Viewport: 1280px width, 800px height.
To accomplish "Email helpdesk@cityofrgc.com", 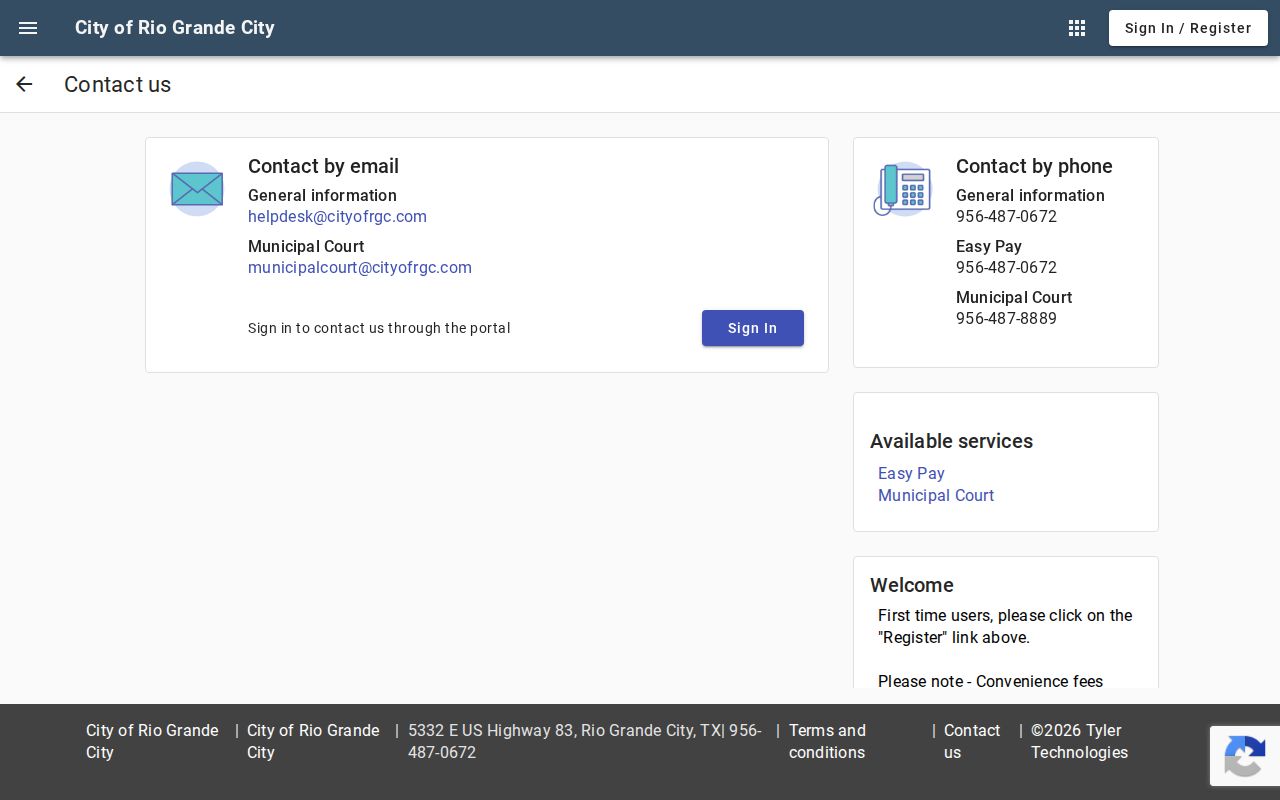I will [337, 217].
